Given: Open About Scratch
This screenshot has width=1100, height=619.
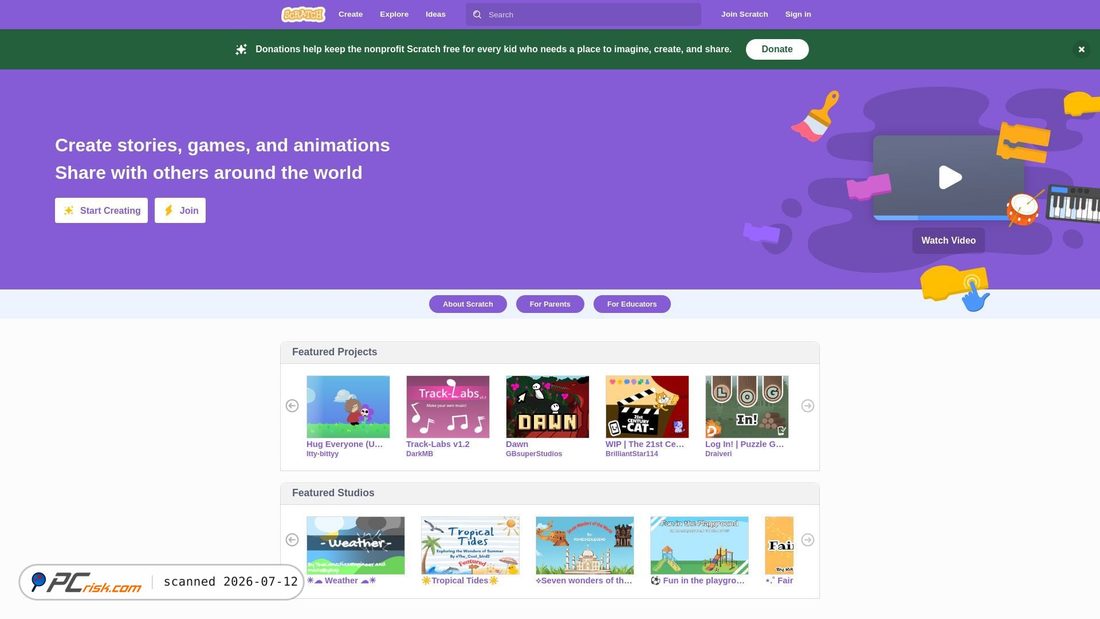Looking at the screenshot, I should pos(468,304).
